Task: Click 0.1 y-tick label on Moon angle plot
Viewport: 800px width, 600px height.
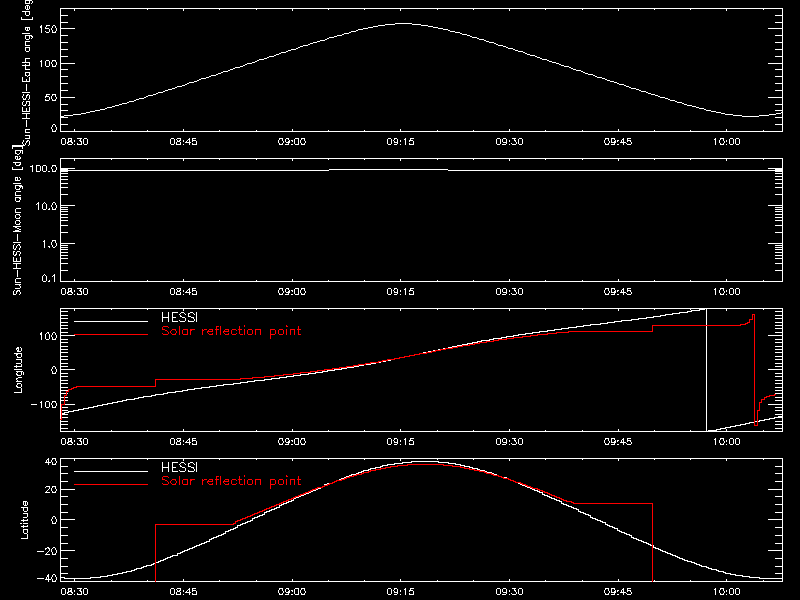Action: click(x=49, y=278)
